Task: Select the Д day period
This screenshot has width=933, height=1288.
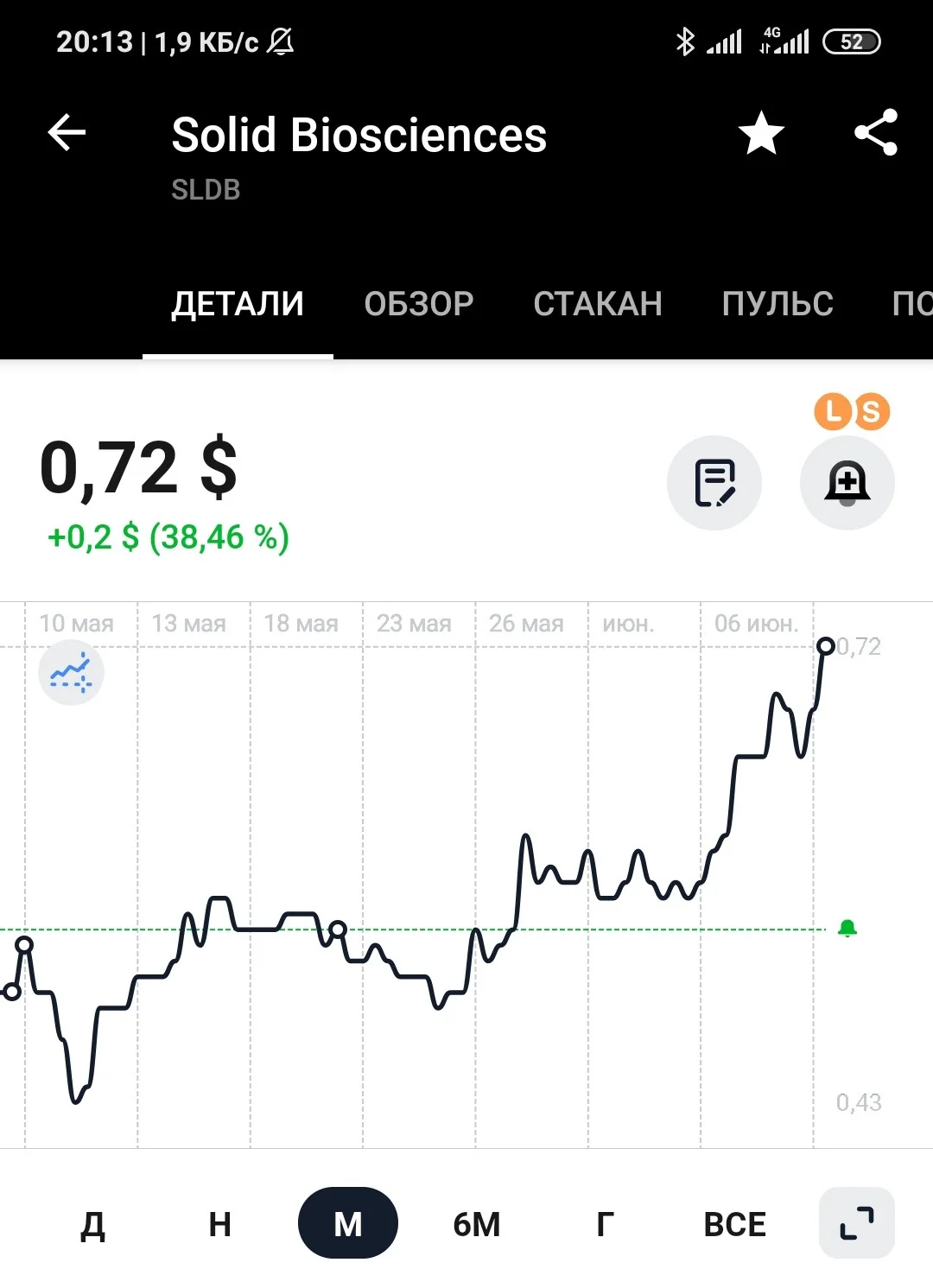Action: tap(92, 1224)
